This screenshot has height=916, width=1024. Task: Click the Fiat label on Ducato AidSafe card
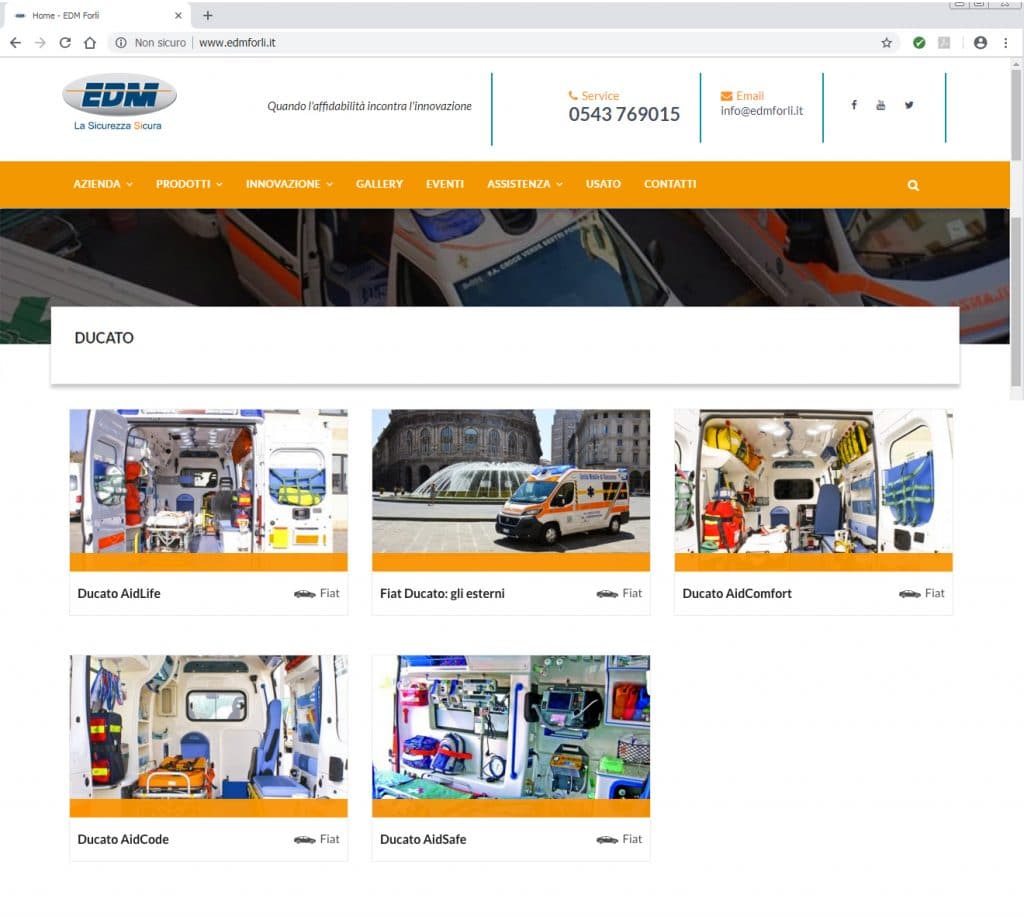tap(632, 840)
